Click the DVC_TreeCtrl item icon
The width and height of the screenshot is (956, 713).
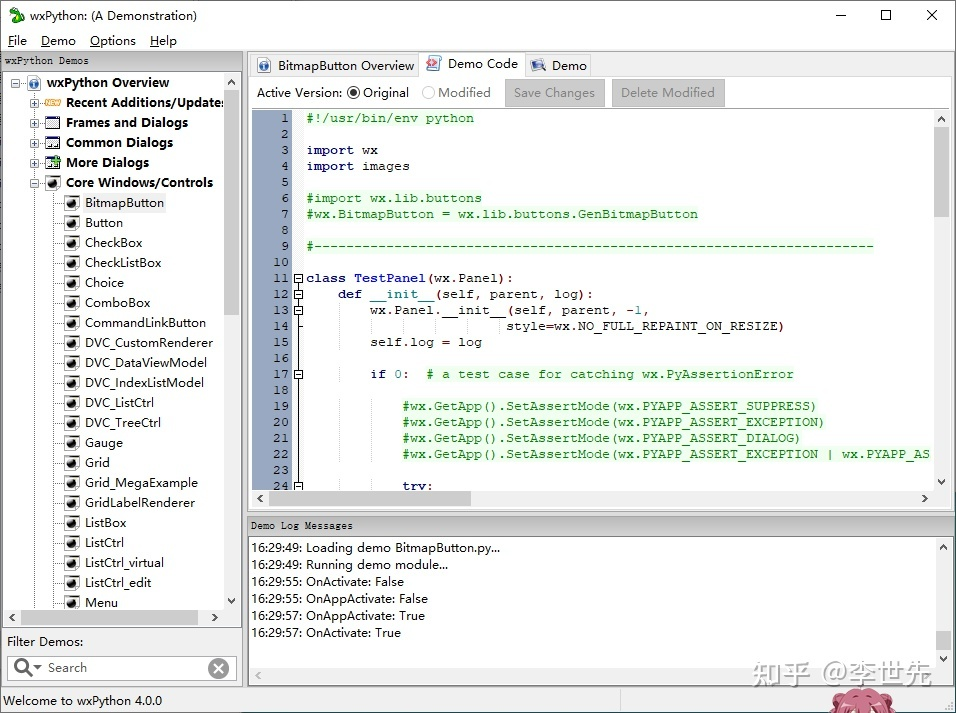point(72,423)
